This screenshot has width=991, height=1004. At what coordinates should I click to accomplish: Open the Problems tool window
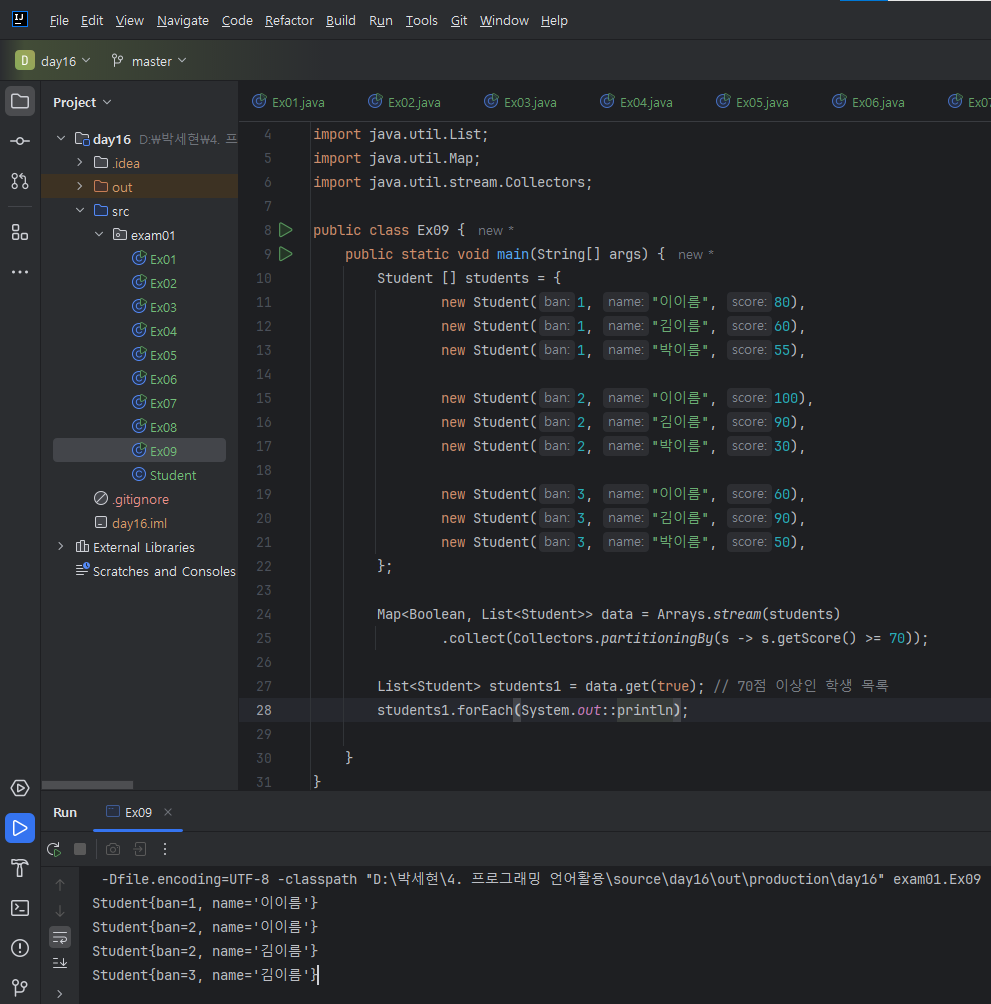point(19,947)
